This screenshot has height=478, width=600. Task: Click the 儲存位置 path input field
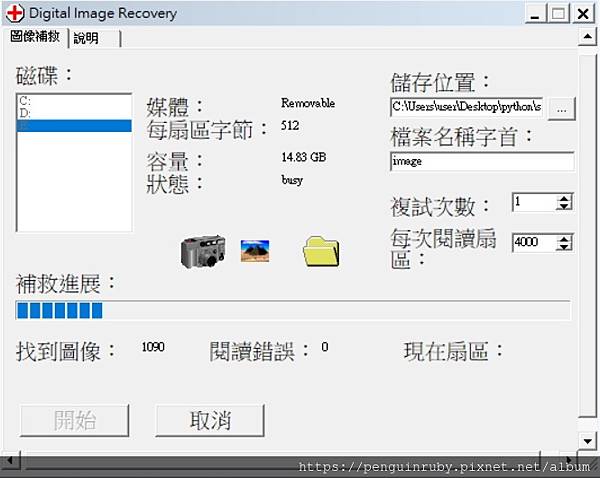click(x=466, y=106)
